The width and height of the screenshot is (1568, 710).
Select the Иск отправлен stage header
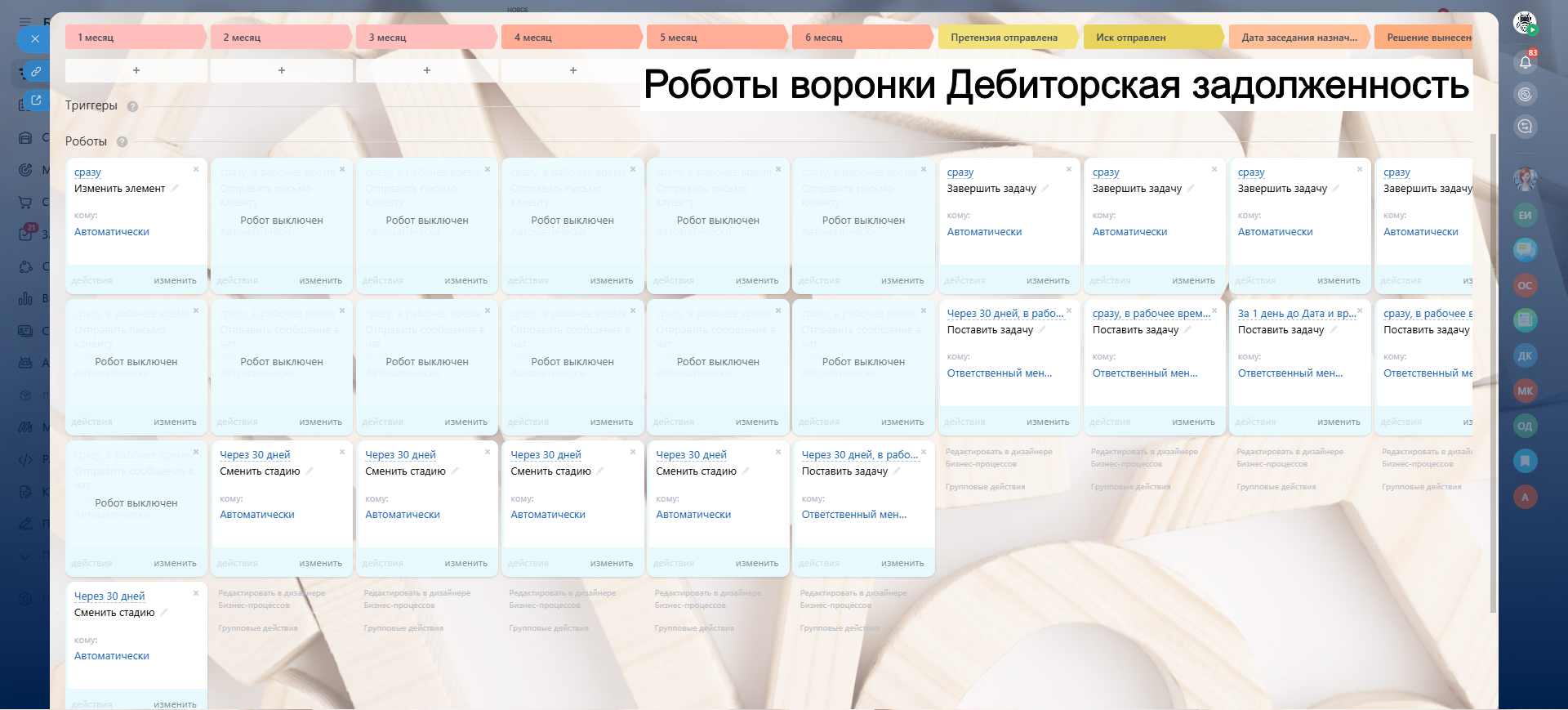pyautogui.click(x=1131, y=38)
